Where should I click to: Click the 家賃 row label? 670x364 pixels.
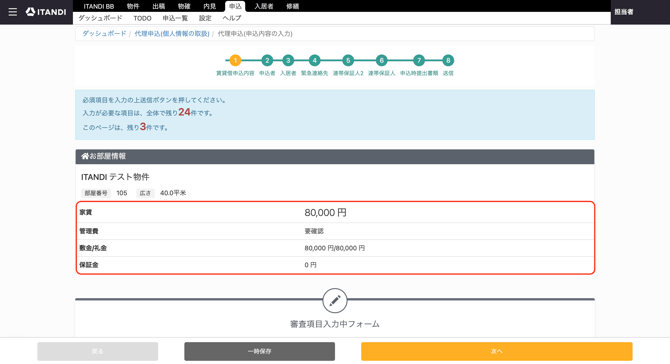click(85, 212)
